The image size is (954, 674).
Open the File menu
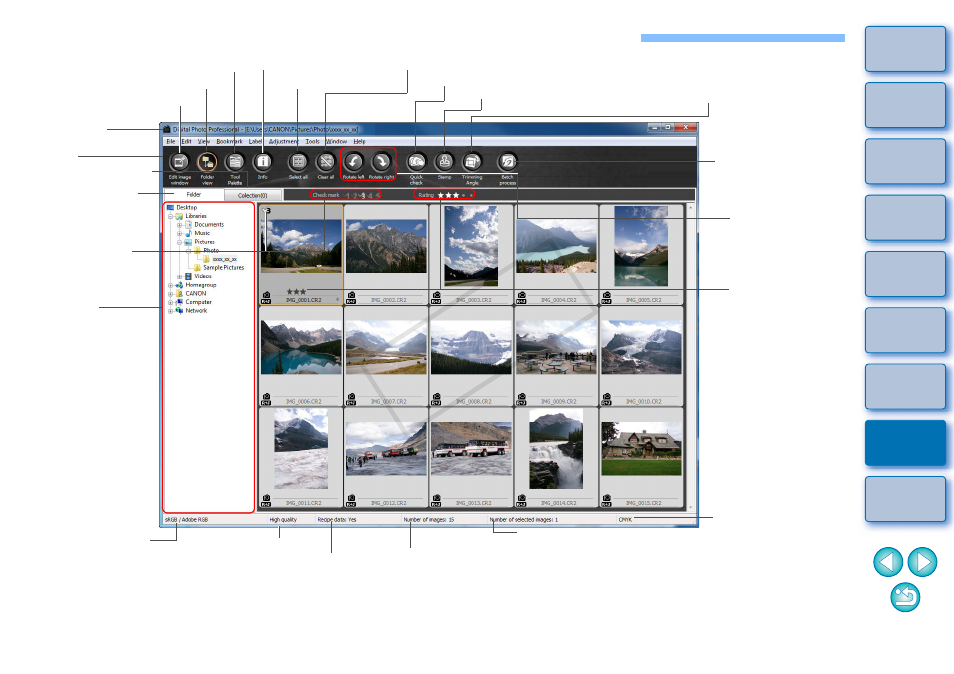coord(171,141)
